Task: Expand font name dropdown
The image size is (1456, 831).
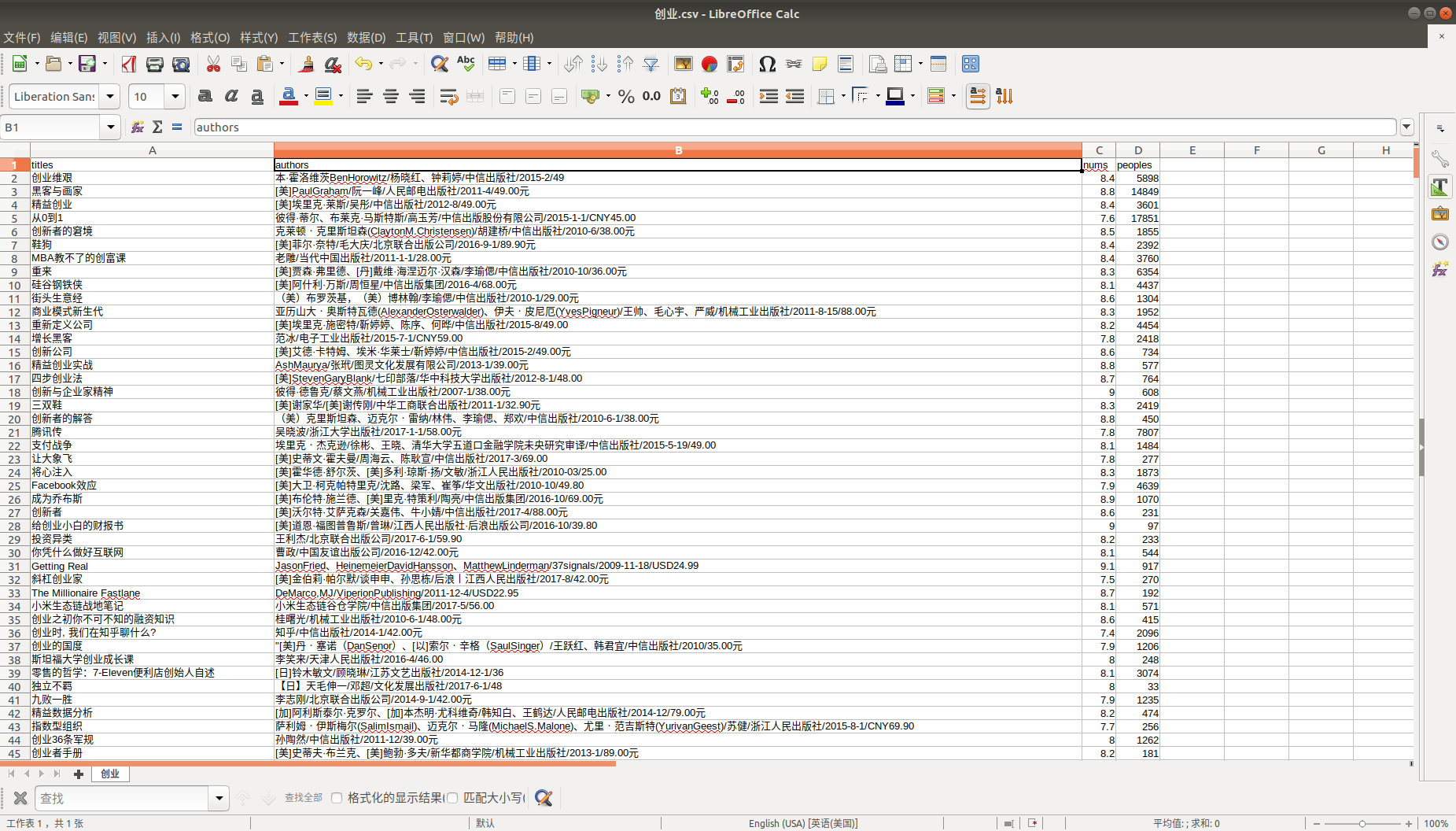Action: (x=110, y=96)
